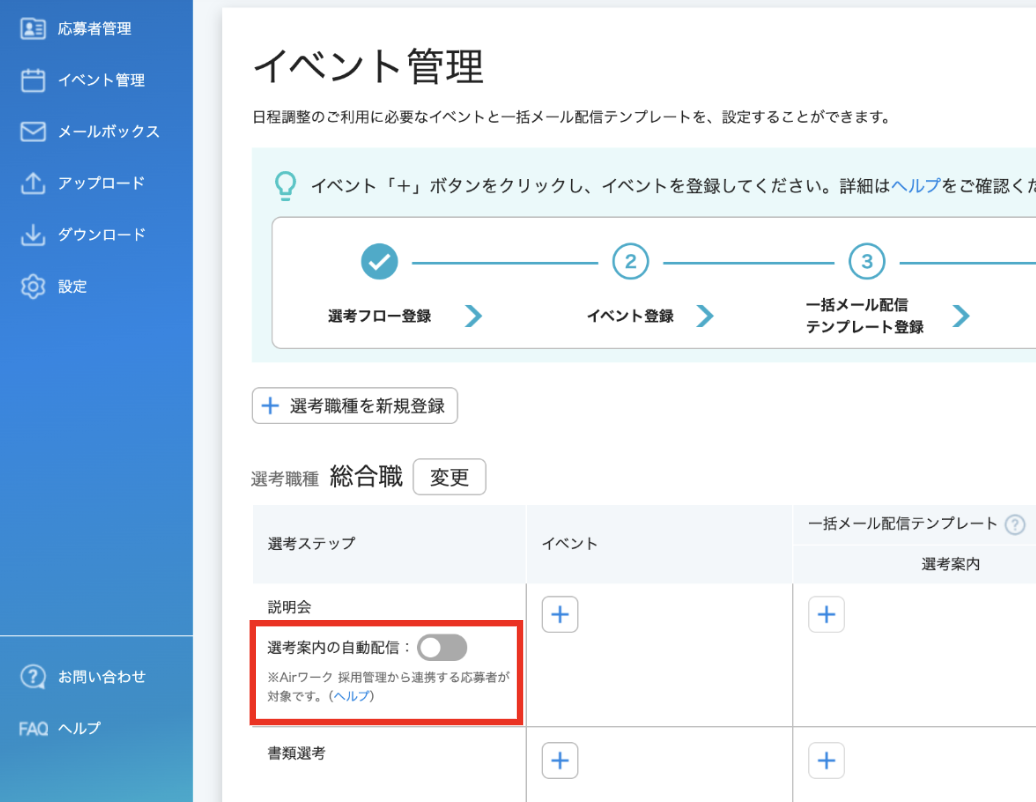1036x802 pixels.
Task: Click the upload icon in sidebar
Action: tap(33, 183)
